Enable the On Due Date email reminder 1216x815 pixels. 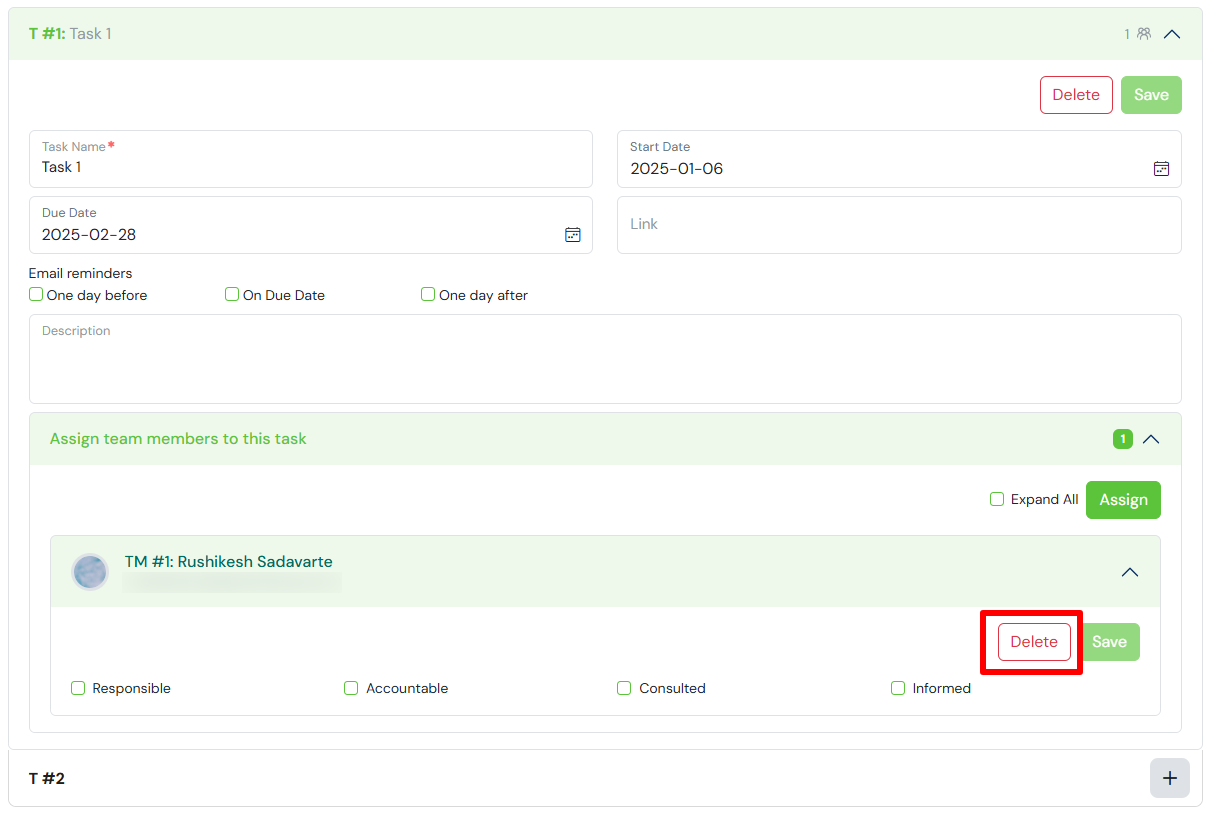232,295
